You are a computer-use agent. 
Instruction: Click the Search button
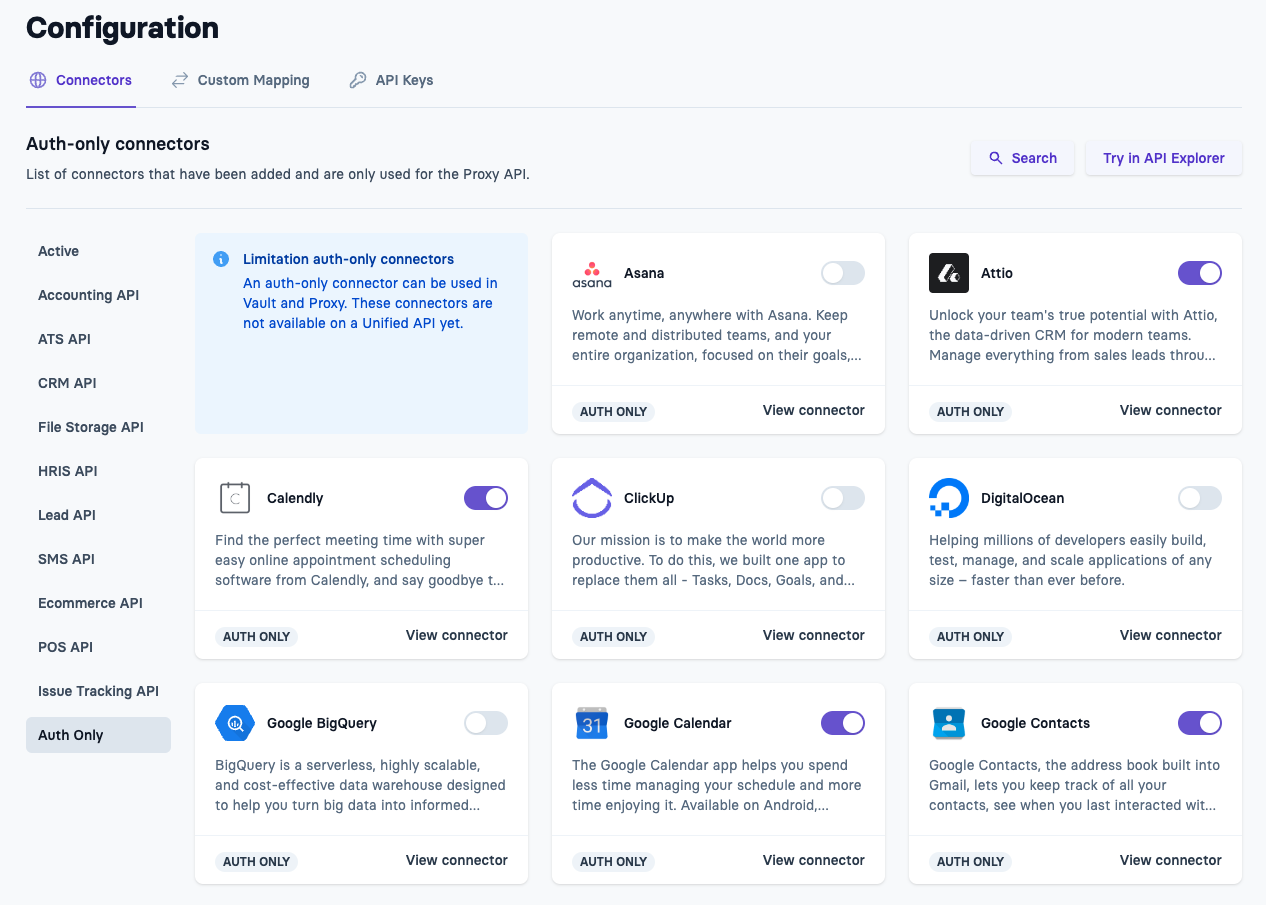pyautogui.click(x=1022, y=158)
